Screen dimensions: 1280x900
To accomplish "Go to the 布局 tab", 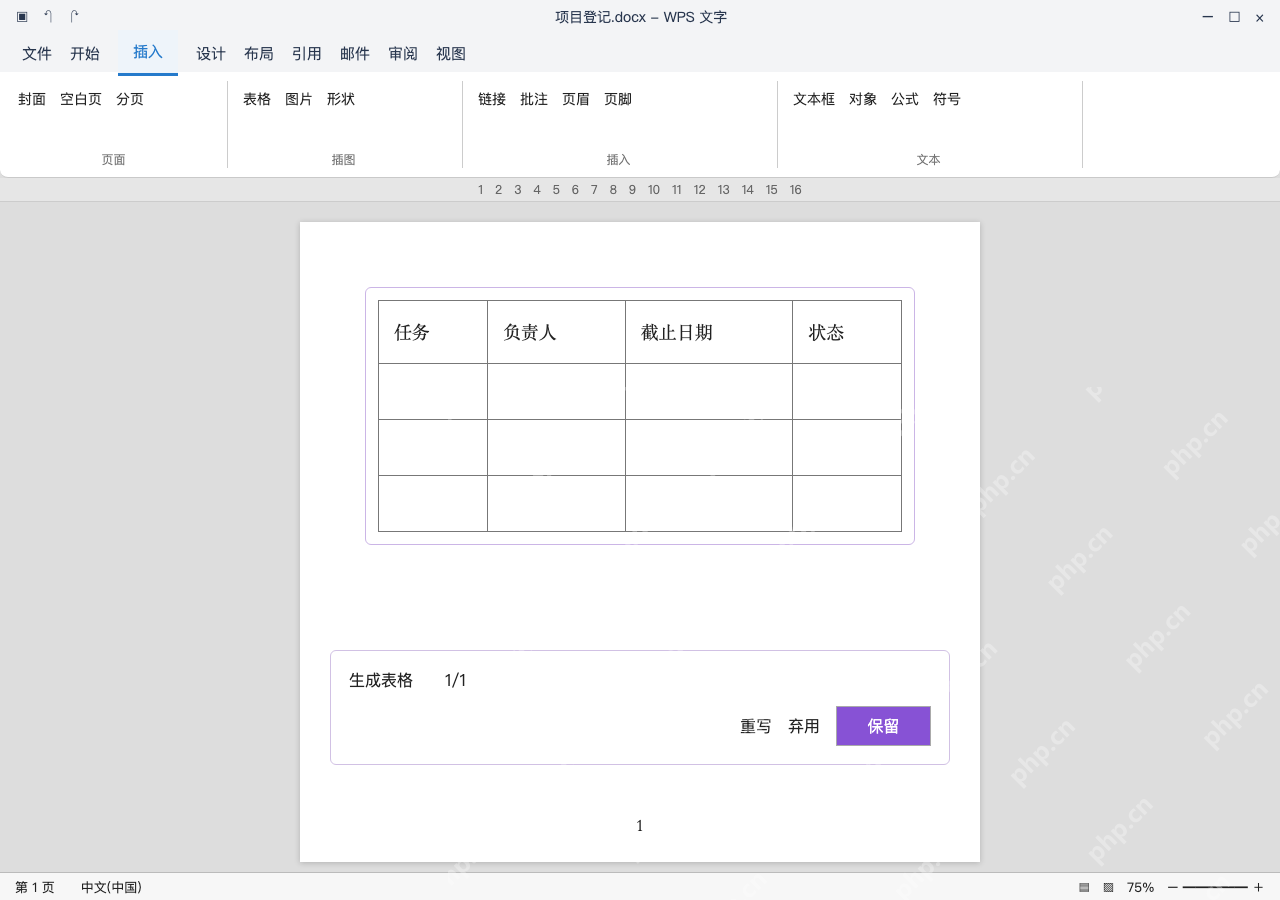I will 259,54.
